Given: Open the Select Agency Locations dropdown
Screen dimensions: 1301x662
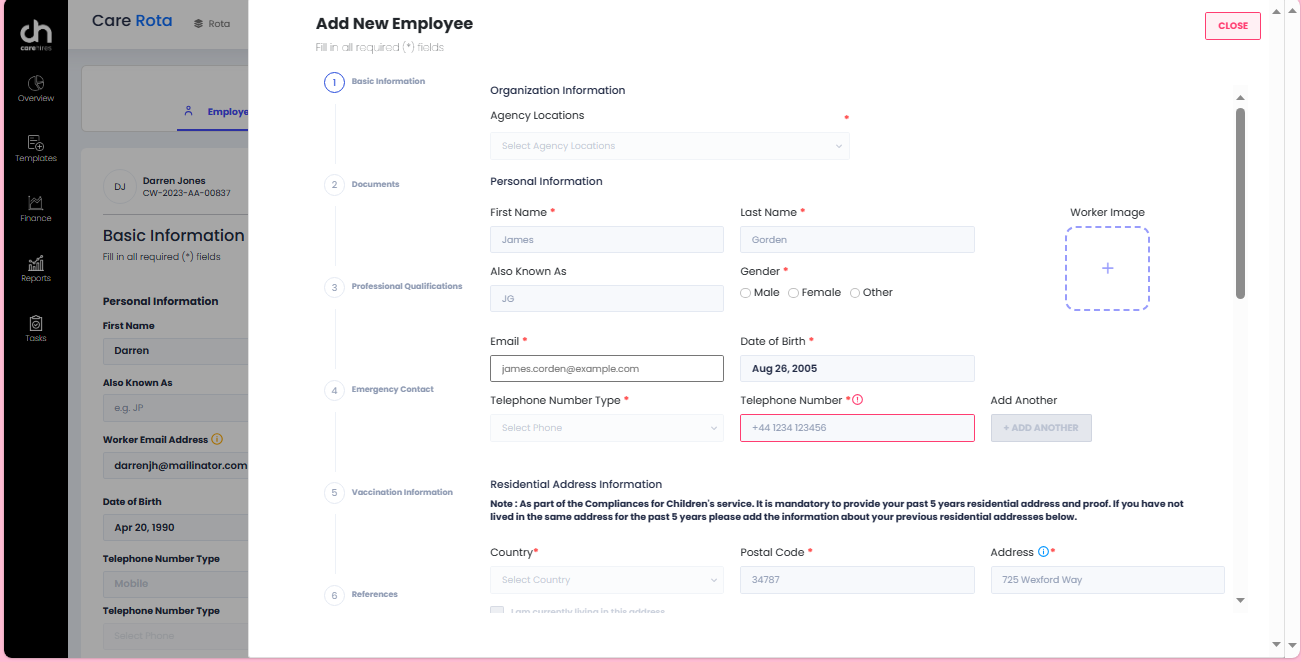Looking at the screenshot, I should click(x=669, y=146).
